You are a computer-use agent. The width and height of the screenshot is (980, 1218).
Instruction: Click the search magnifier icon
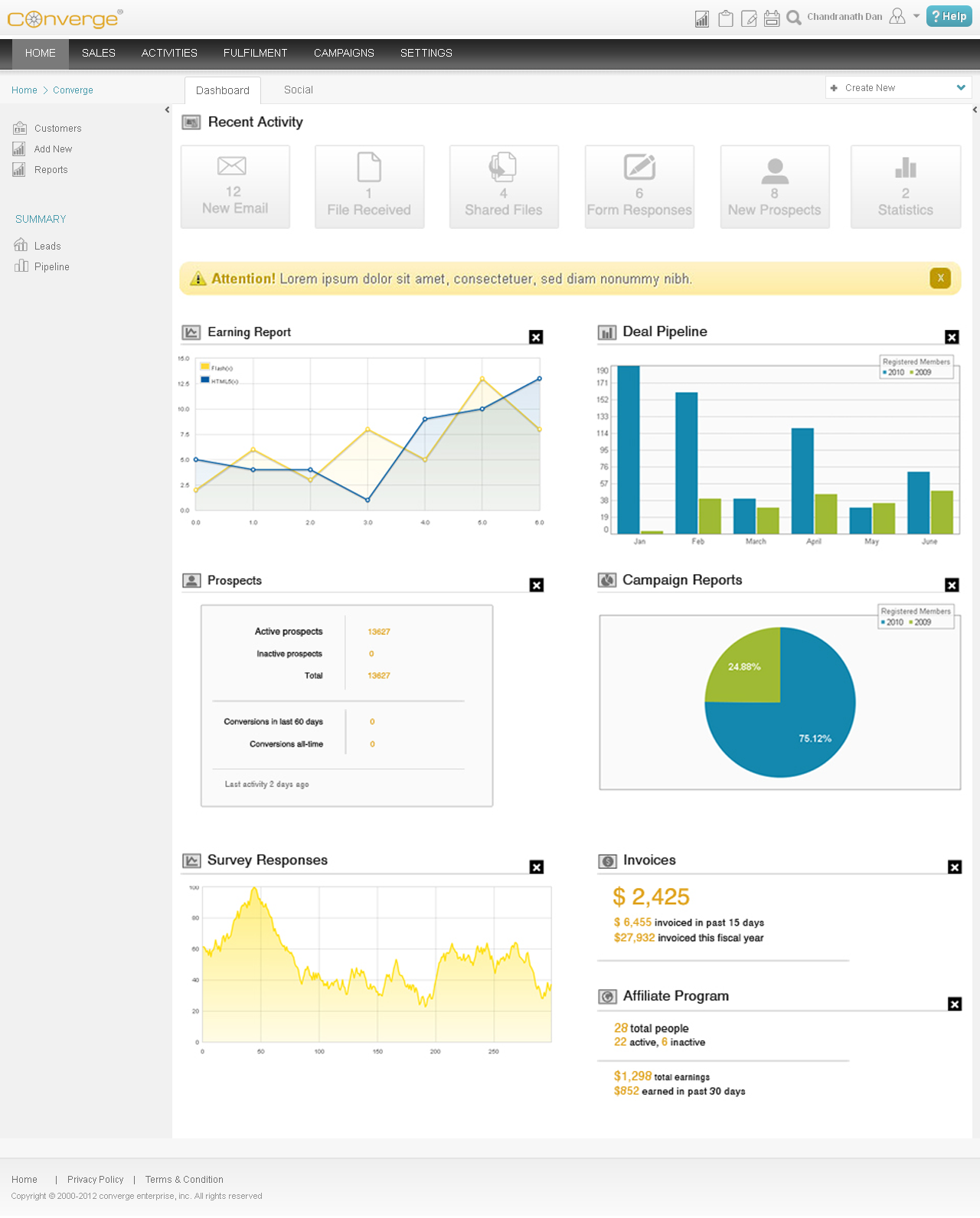pyautogui.click(x=794, y=18)
